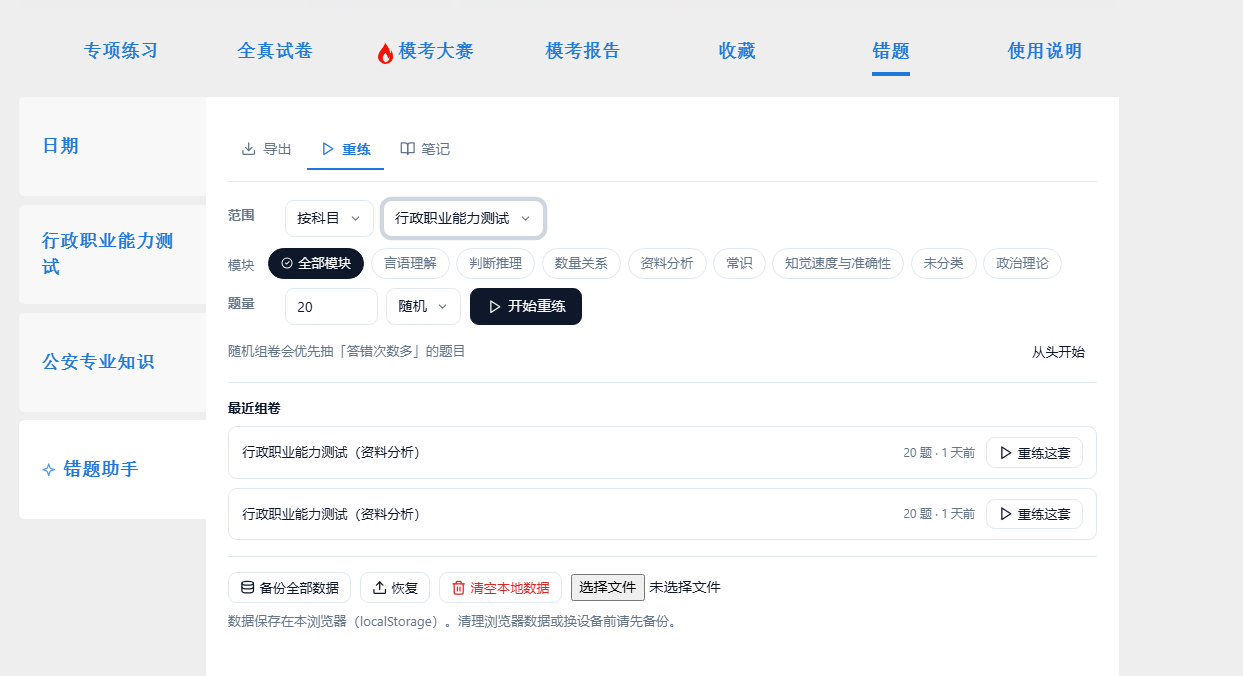Click the 从头开始 link
Screen dimensions: 1243x676
1058,352
